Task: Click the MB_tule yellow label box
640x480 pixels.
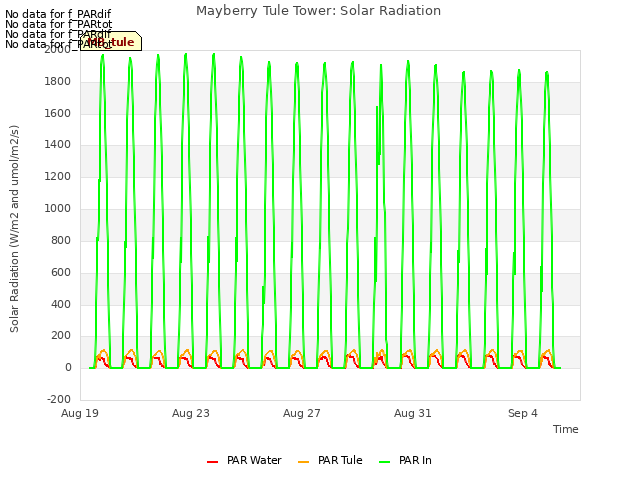Action: (x=111, y=41)
